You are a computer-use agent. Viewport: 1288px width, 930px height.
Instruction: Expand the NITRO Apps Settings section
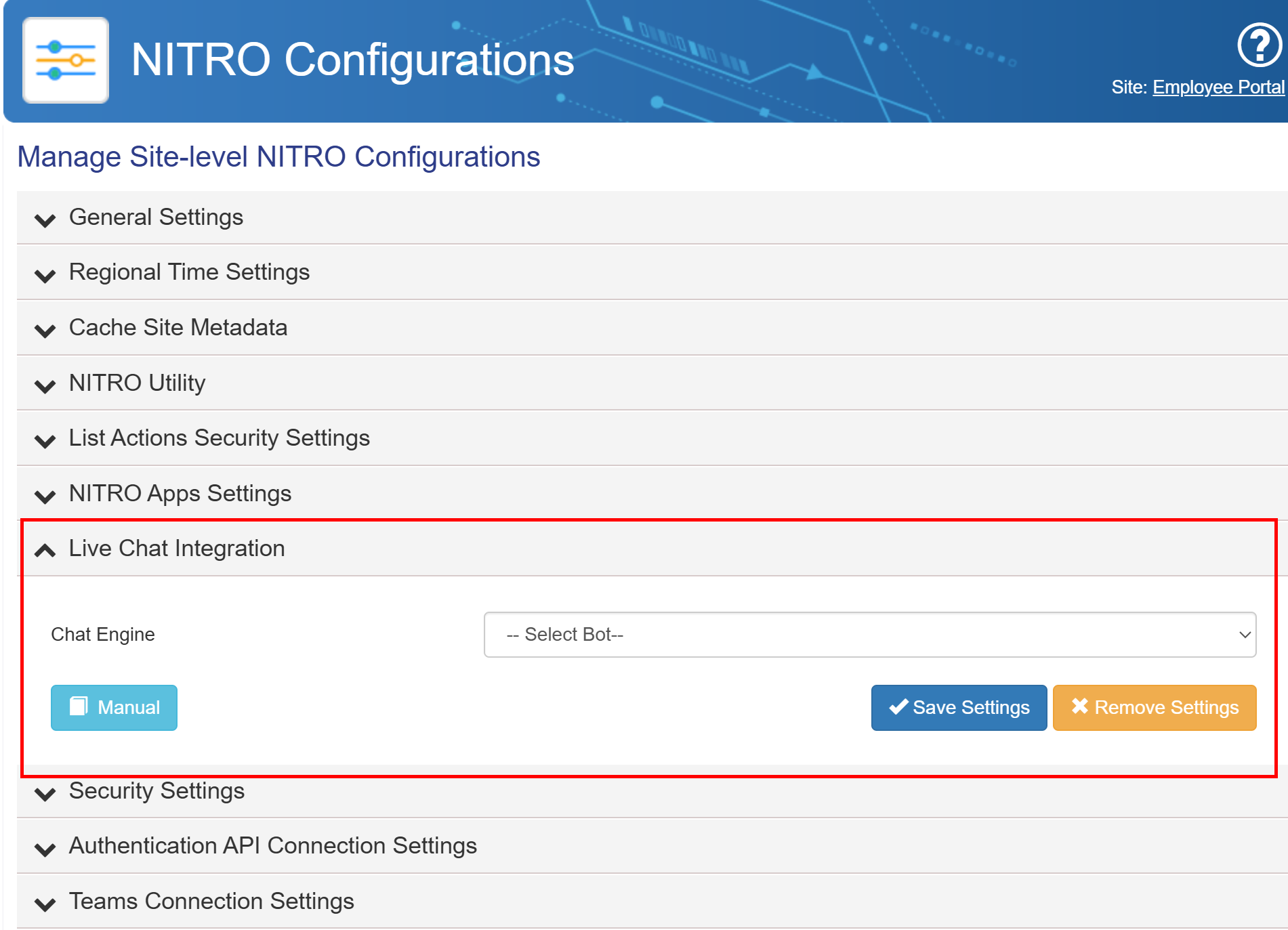(180, 494)
